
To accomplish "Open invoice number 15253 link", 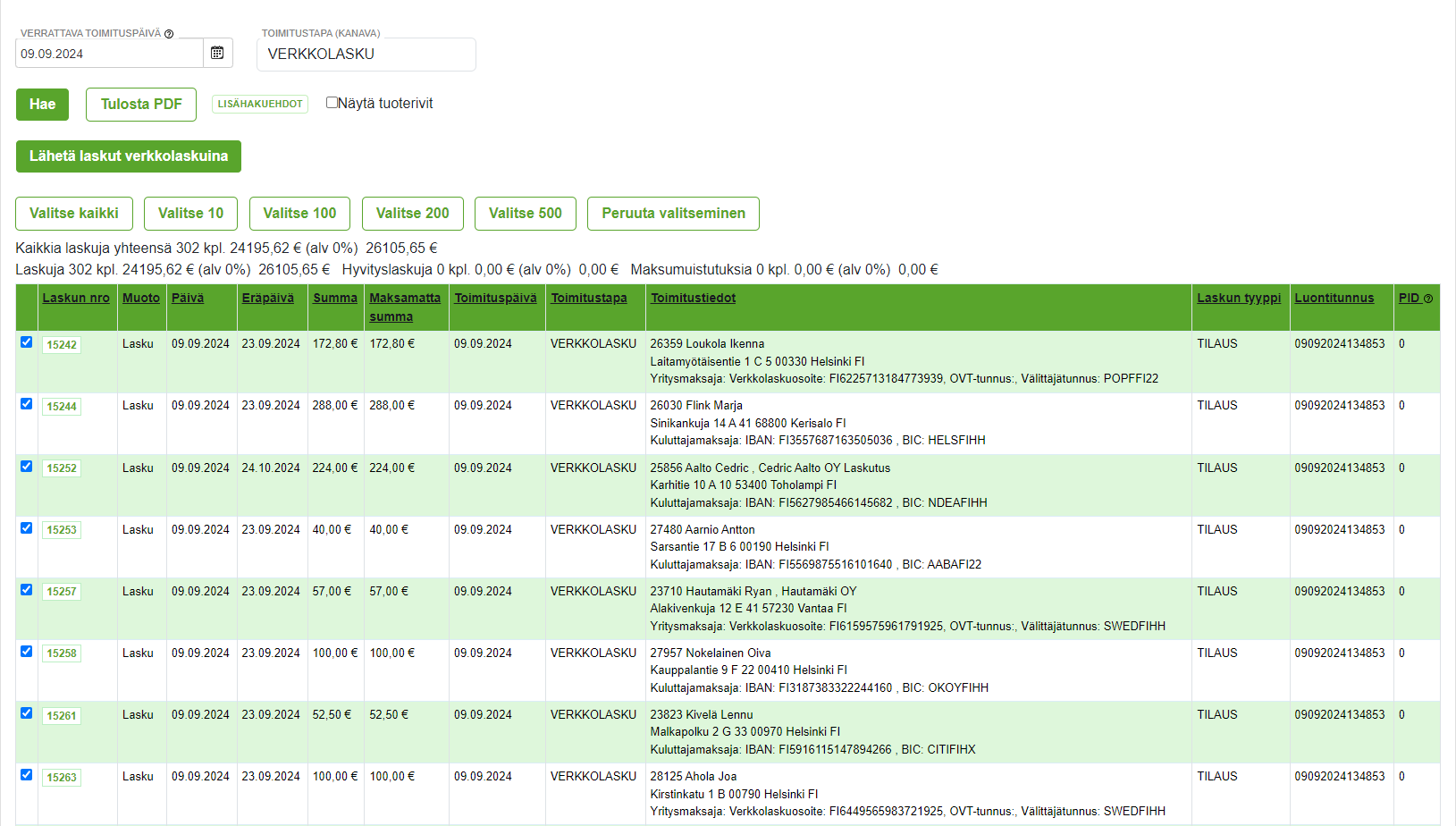I will pos(62,530).
